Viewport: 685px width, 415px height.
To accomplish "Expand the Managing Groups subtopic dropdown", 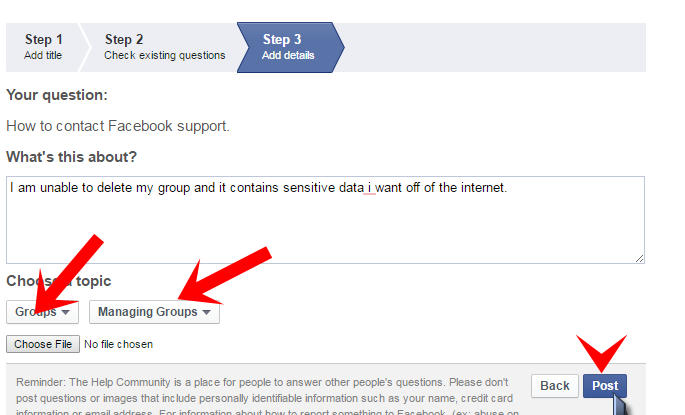I will pyautogui.click(x=154, y=312).
